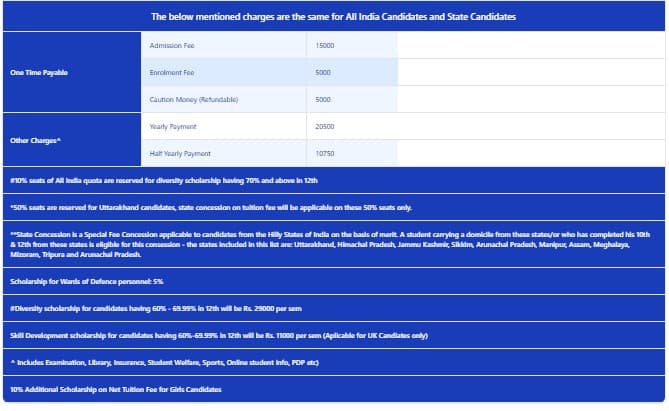Image resolution: width=669 pixels, height=411 pixels.
Task: Select the One Time Payable row header
Action: (x=40, y=73)
